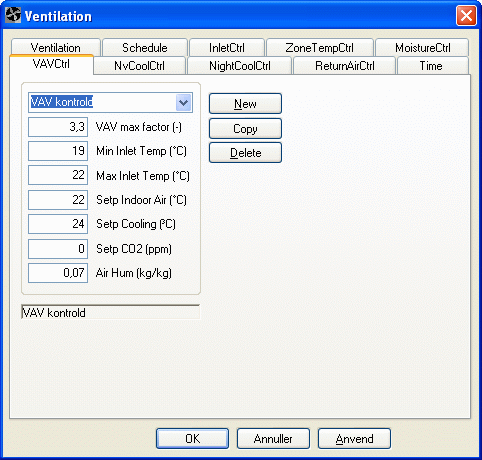Switch to the Ventilation tab
This screenshot has height=460, width=482.
56,48
